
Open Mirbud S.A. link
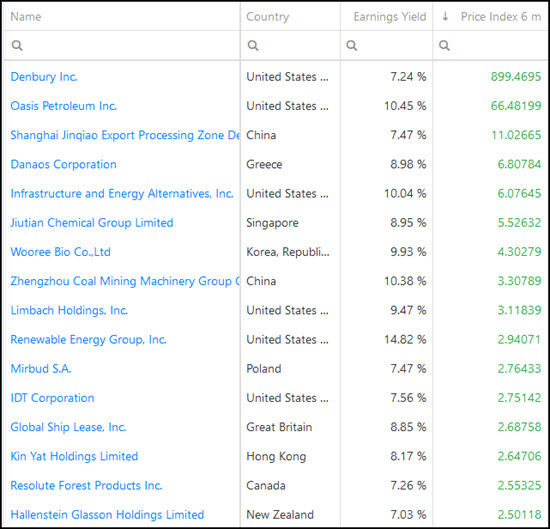pyautogui.click(x=41, y=369)
